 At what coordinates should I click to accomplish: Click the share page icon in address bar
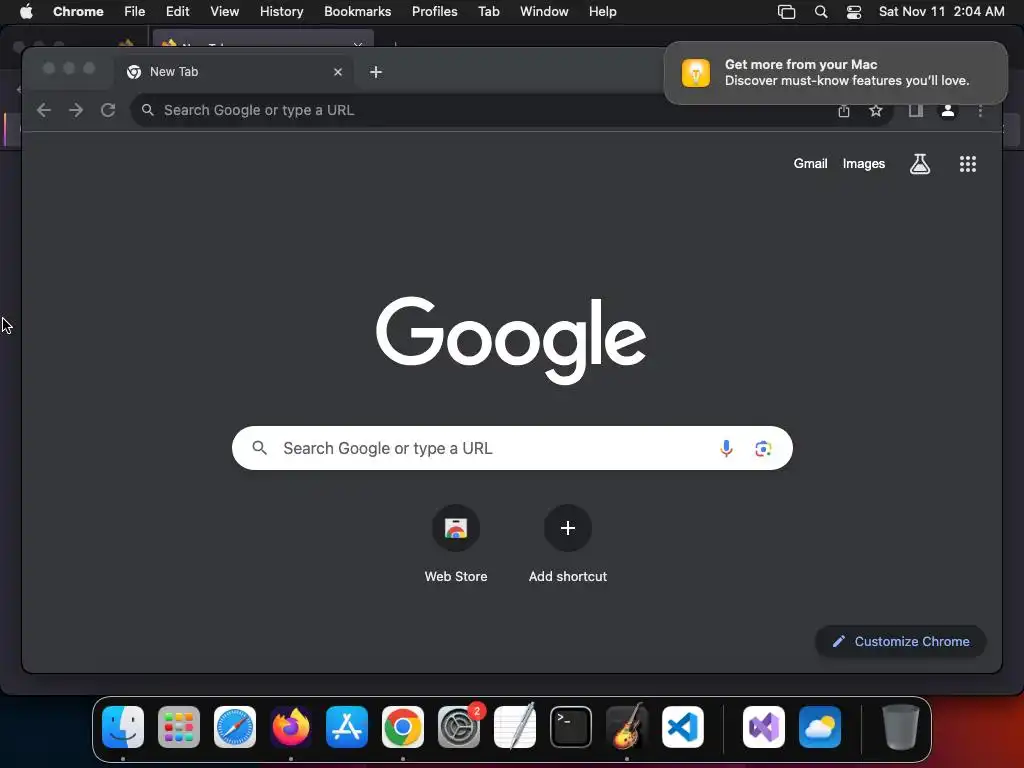(x=844, y=111)
